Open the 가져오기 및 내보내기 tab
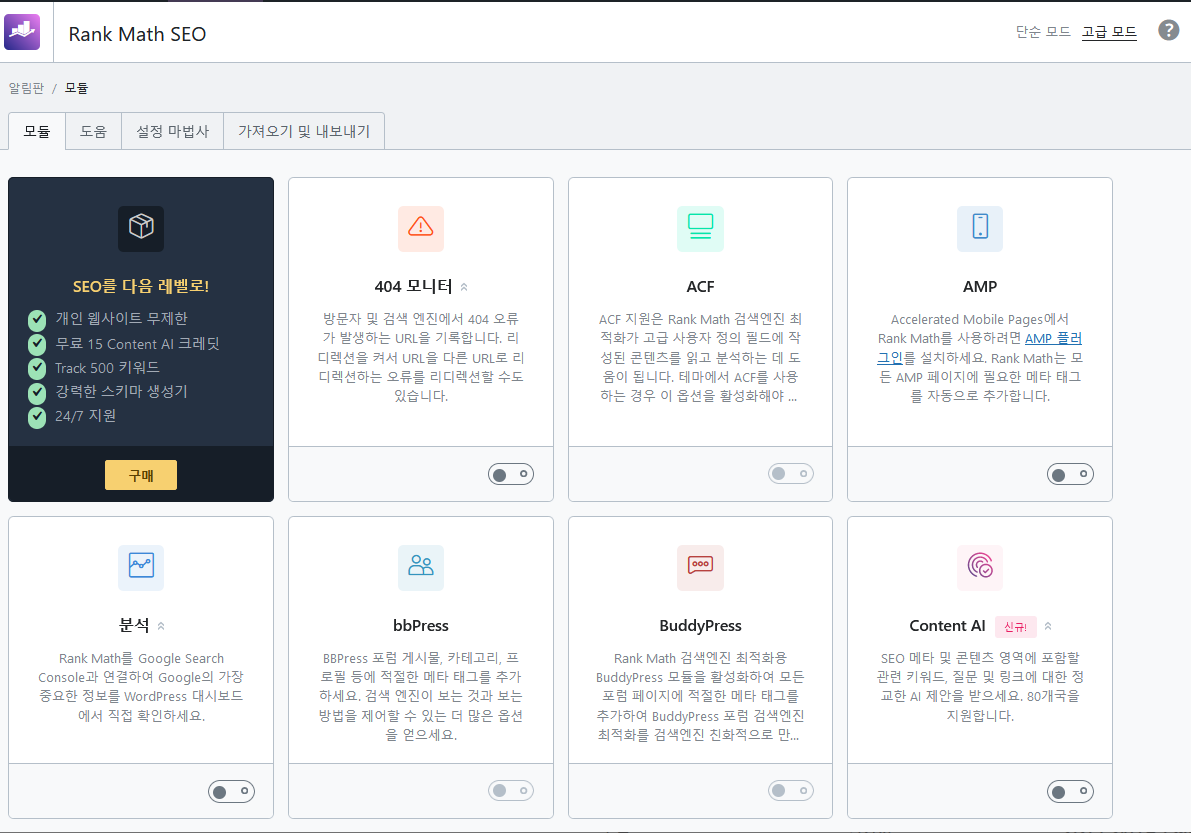The image size is (1191, 833). point(304,131)
